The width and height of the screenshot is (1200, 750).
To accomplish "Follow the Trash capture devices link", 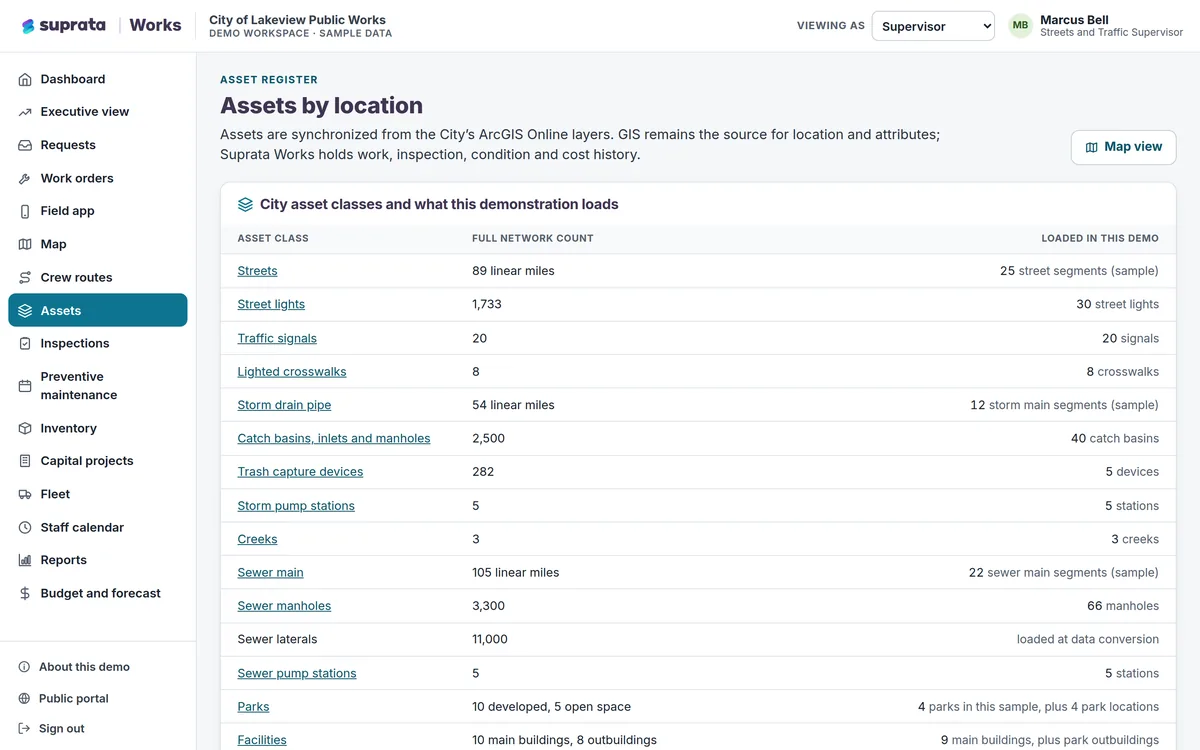I will [300, 472].
